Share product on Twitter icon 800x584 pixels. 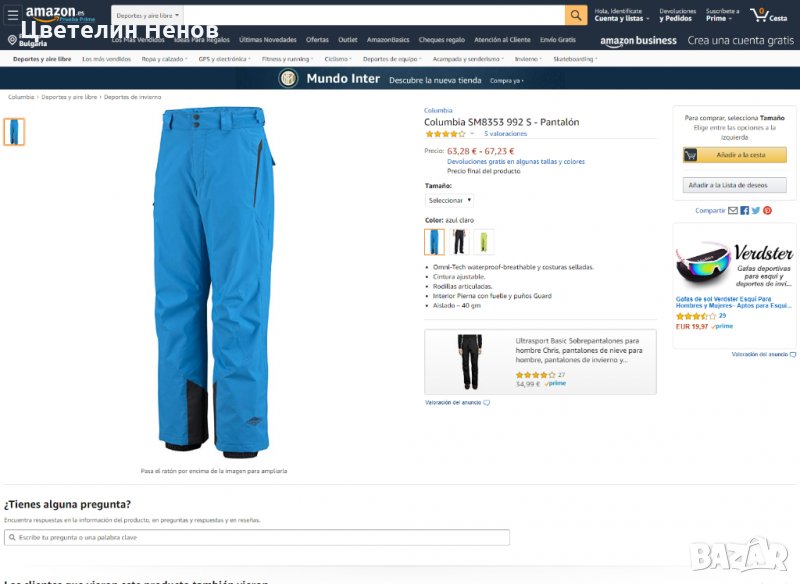coord(756,211)
